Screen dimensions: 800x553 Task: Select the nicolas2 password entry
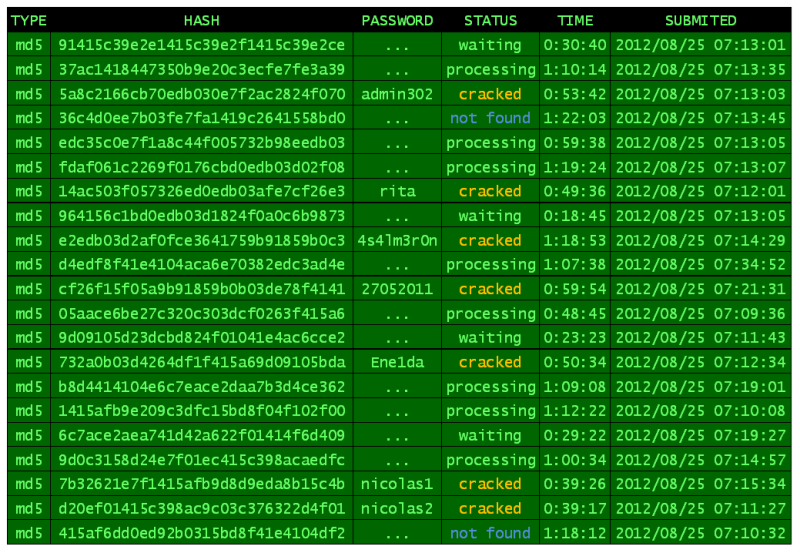point(397,508)
